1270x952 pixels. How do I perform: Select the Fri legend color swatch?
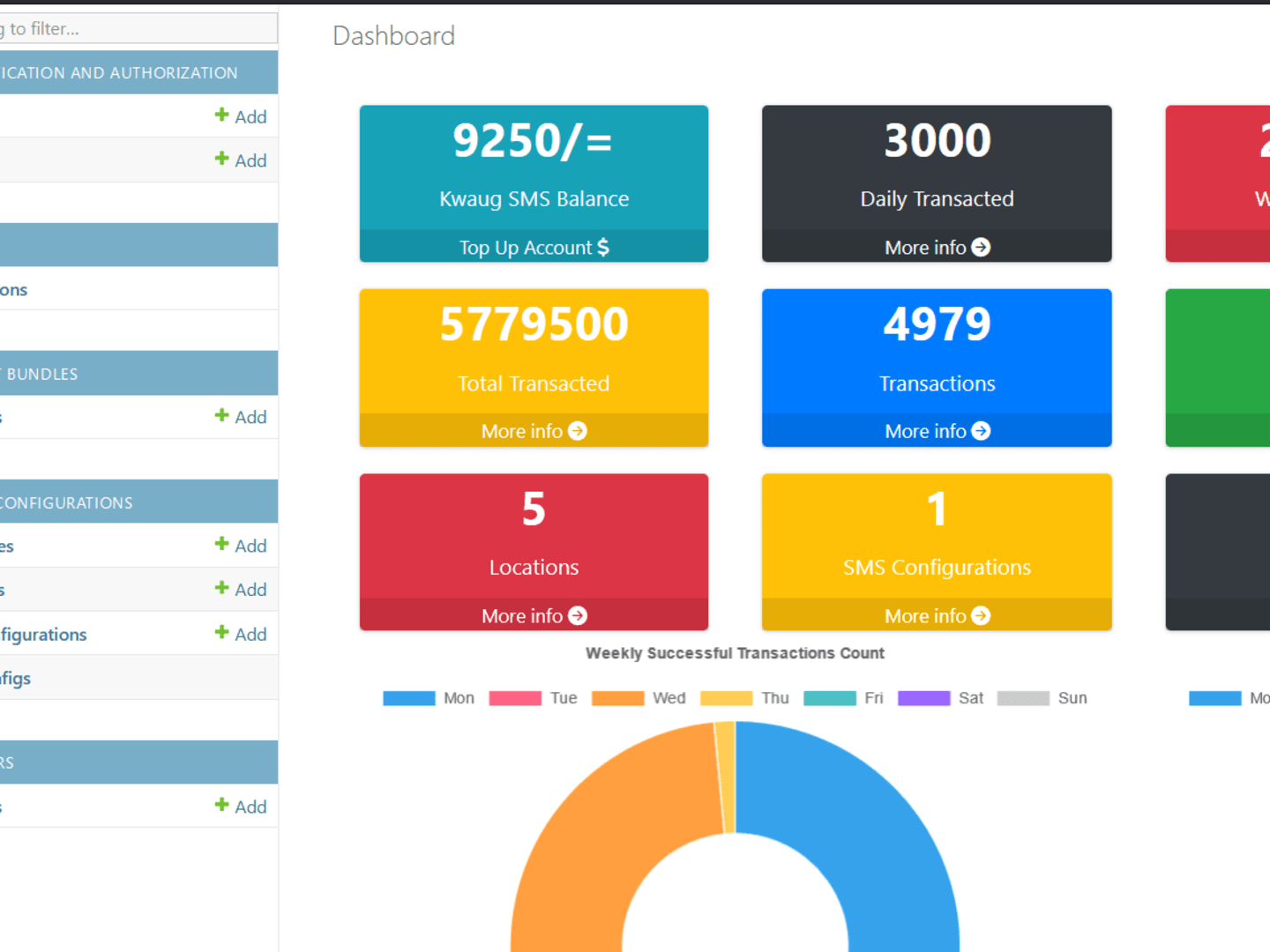pyautogui.click(x=830, y=698)
